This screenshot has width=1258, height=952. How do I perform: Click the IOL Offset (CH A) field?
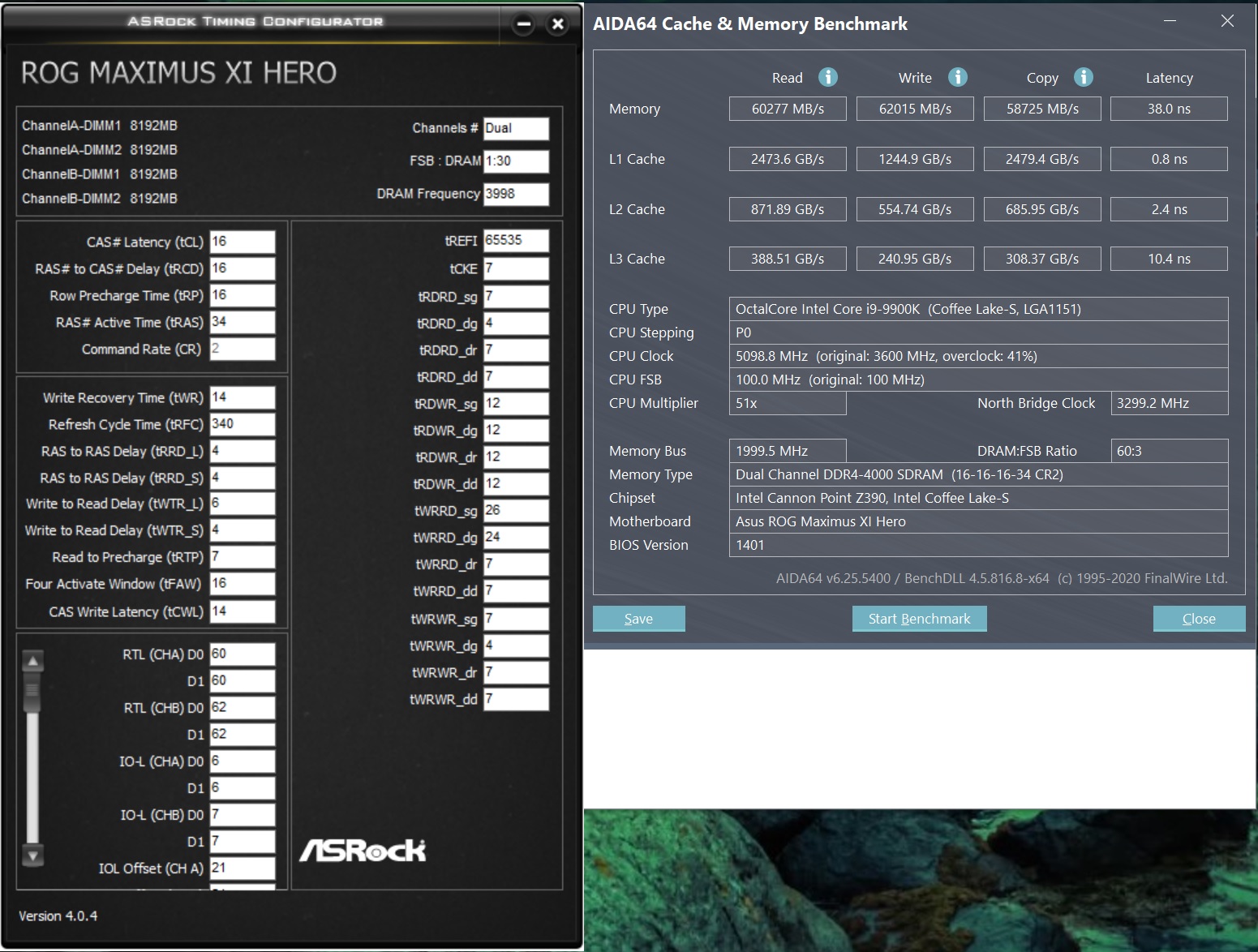[243, 868]
